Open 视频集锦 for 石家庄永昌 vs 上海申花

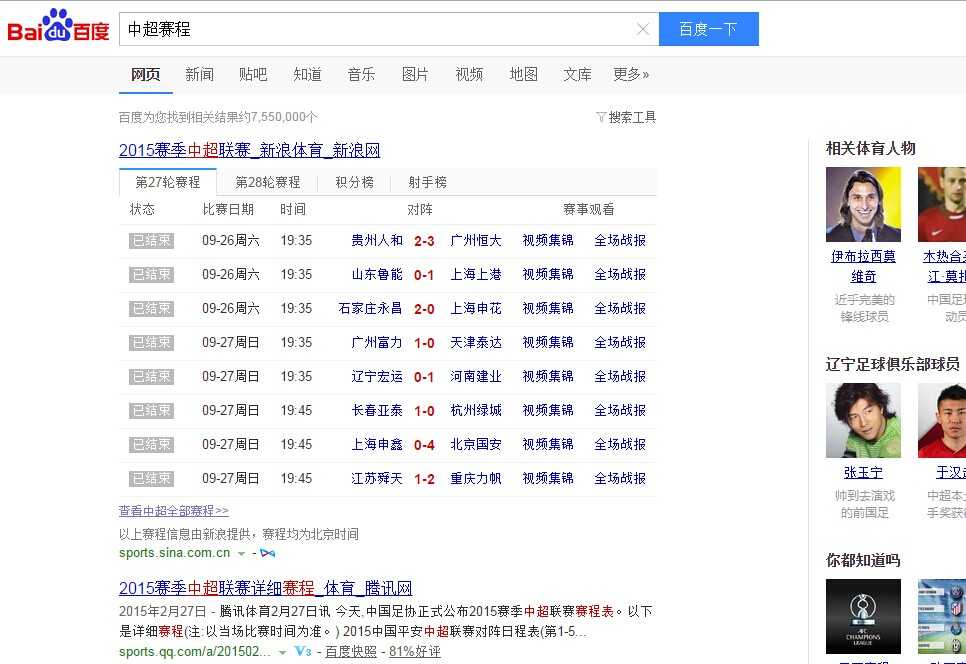click(x=548, y=308)
